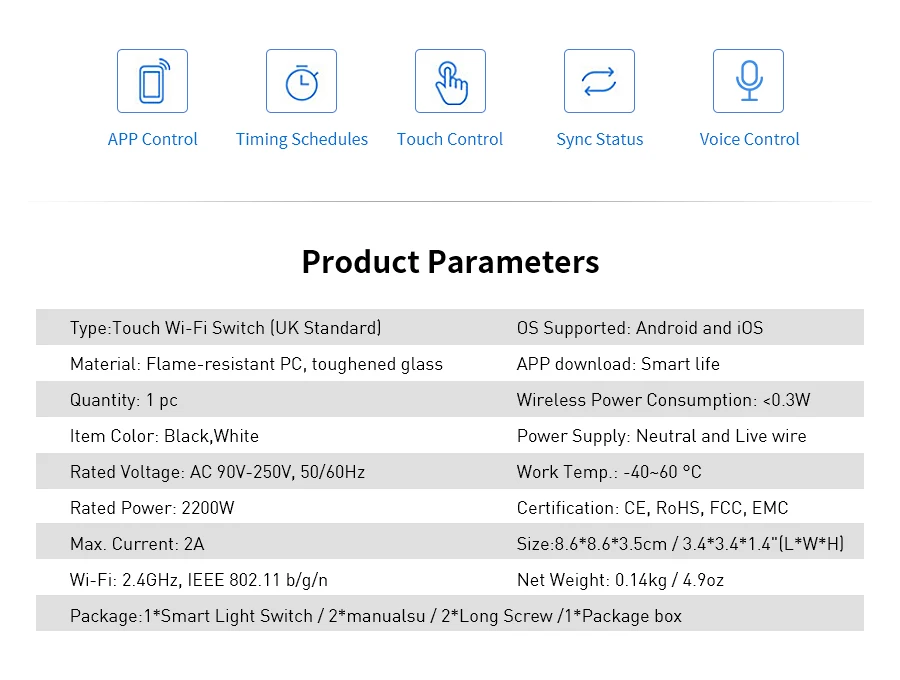Click the Max. Current: 2A cell
900x680 pixels.
[137, 544]
